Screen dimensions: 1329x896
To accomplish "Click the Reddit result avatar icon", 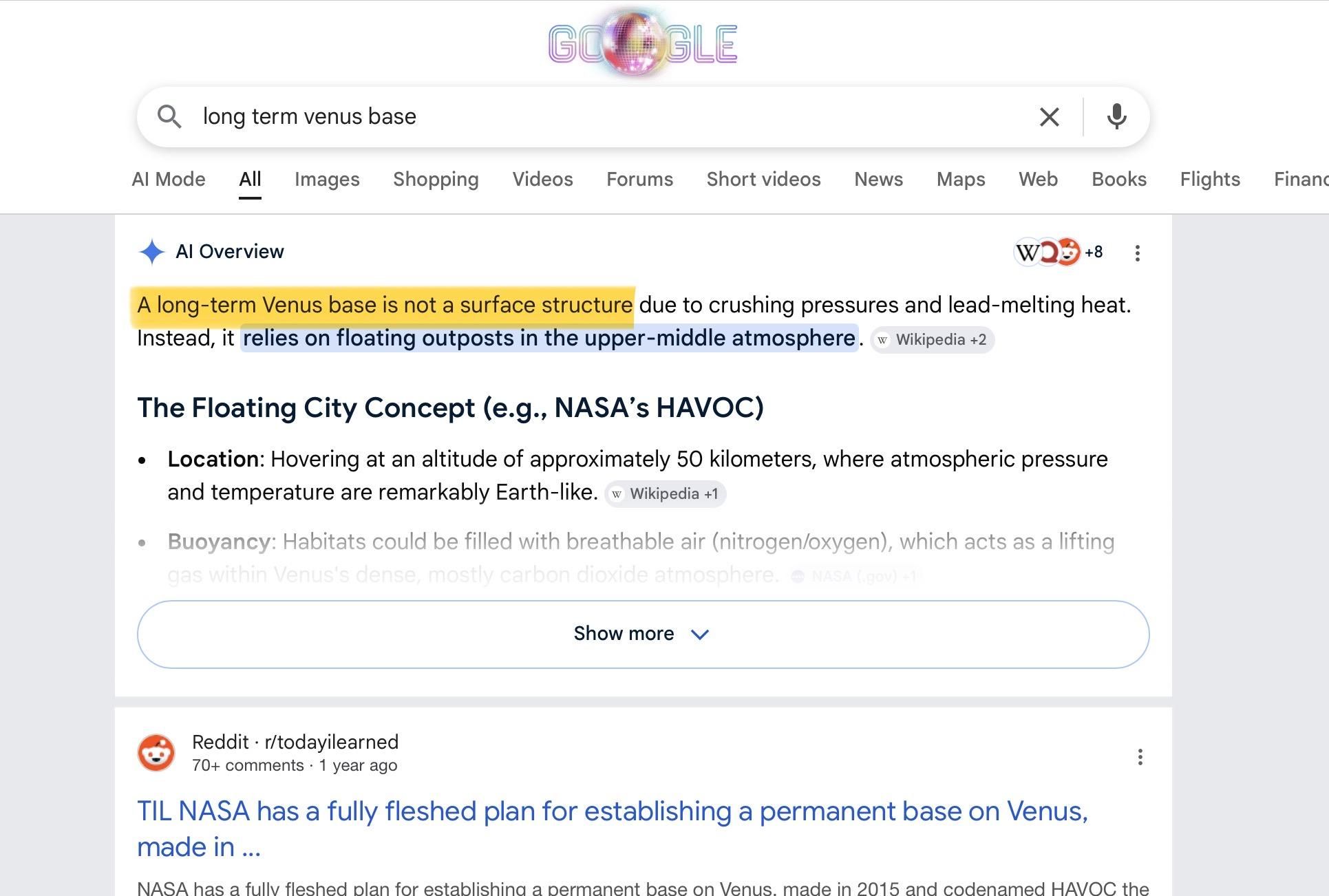I will click(x=156, y=753).
